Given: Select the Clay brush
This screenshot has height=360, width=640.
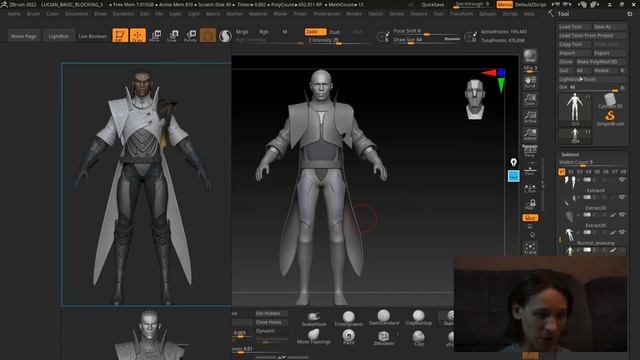Looking at the screenshot, I should click(x=419, y=338).
